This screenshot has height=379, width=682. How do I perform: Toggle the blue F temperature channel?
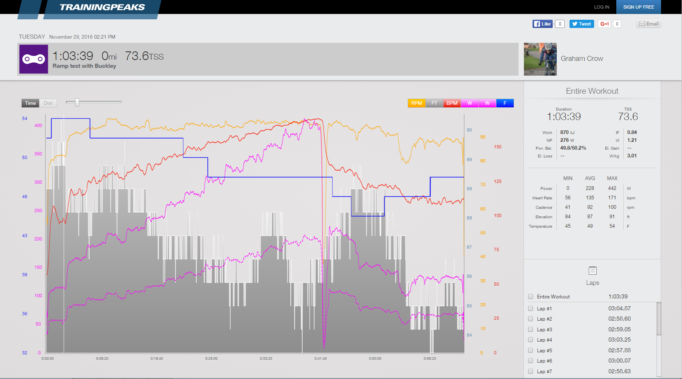[x=505, y=103]
